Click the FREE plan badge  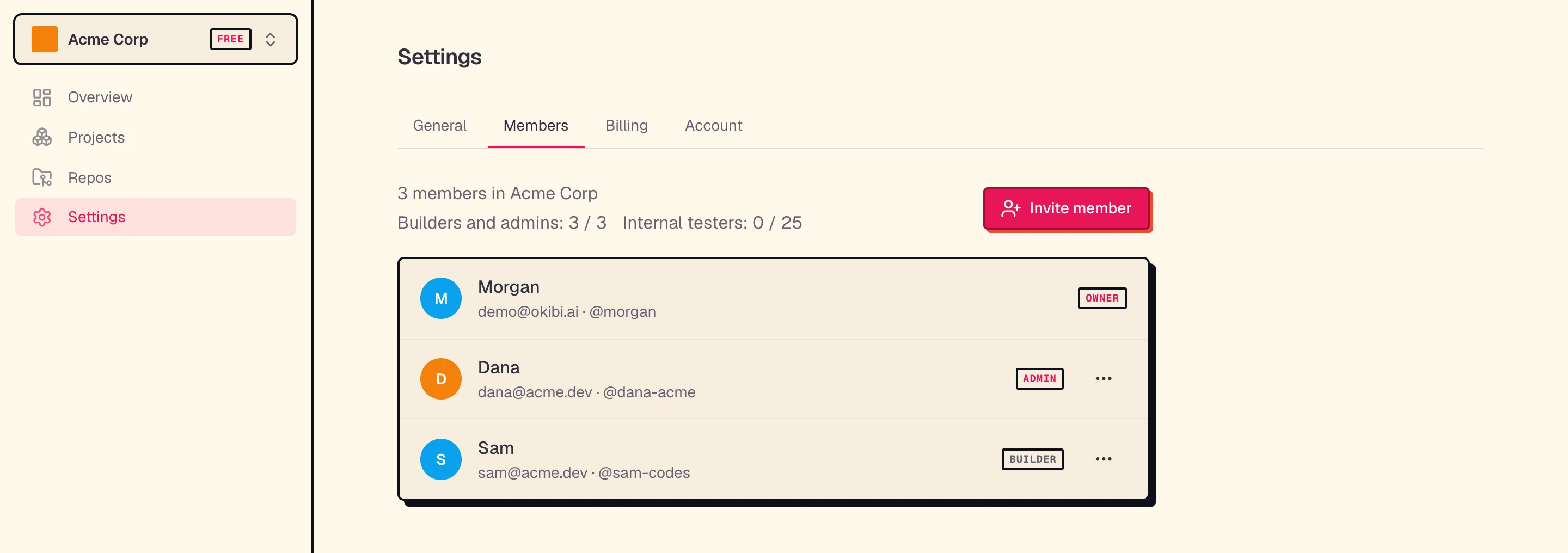coord(231,39)
